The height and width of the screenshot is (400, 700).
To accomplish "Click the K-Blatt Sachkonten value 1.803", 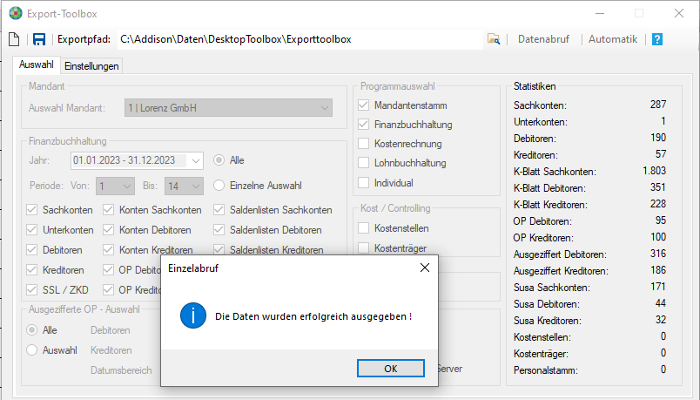I will click(654, 171).
